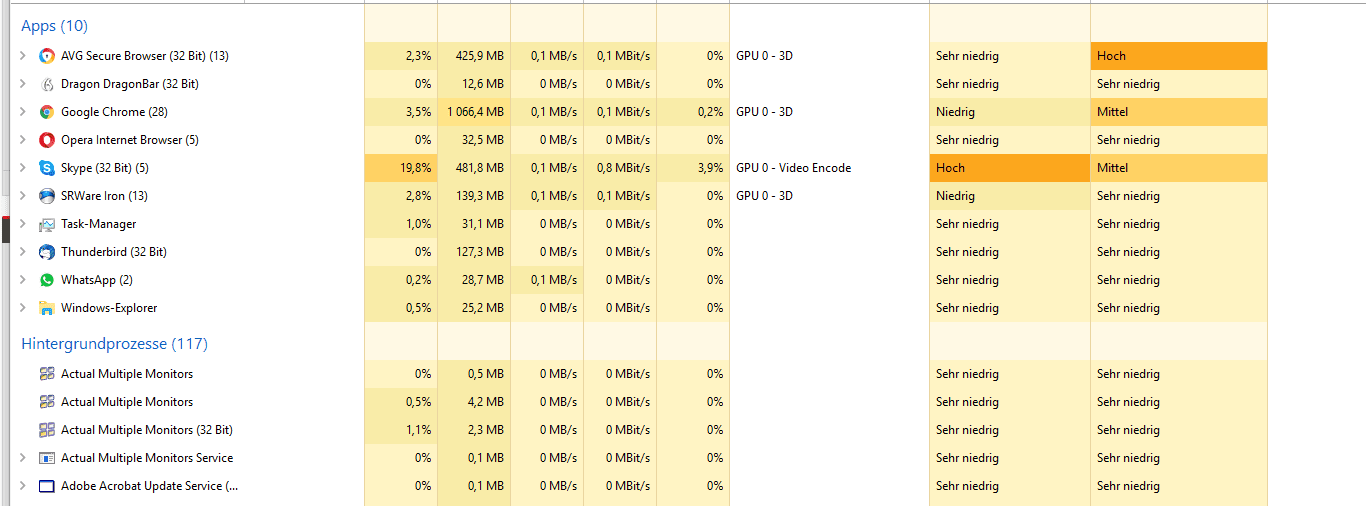1366x506 pixels.
Task: Click the GPU 0 - Video Encode cell
Action: (794, 168)
